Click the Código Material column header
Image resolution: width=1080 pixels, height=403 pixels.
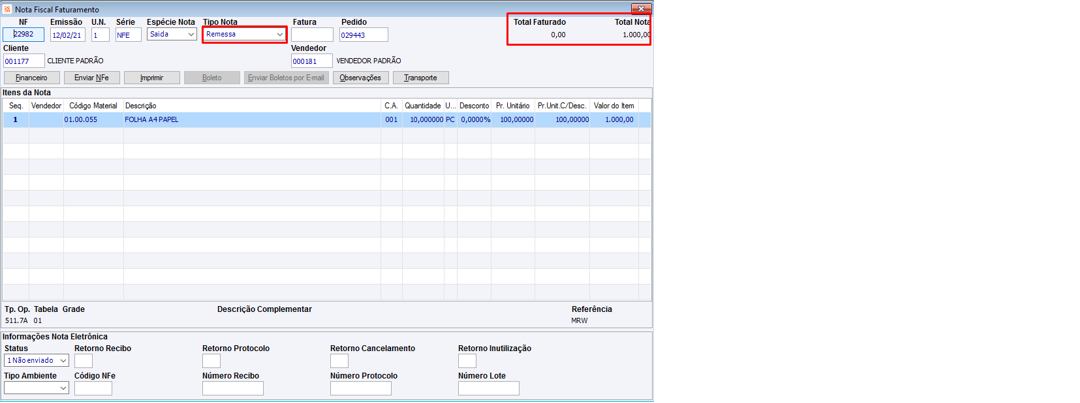93,106
